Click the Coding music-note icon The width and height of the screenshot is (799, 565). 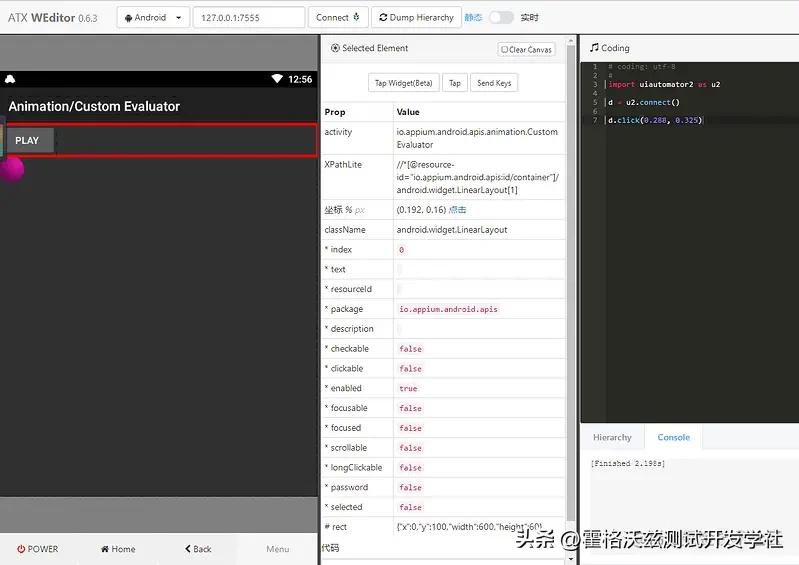594,47
